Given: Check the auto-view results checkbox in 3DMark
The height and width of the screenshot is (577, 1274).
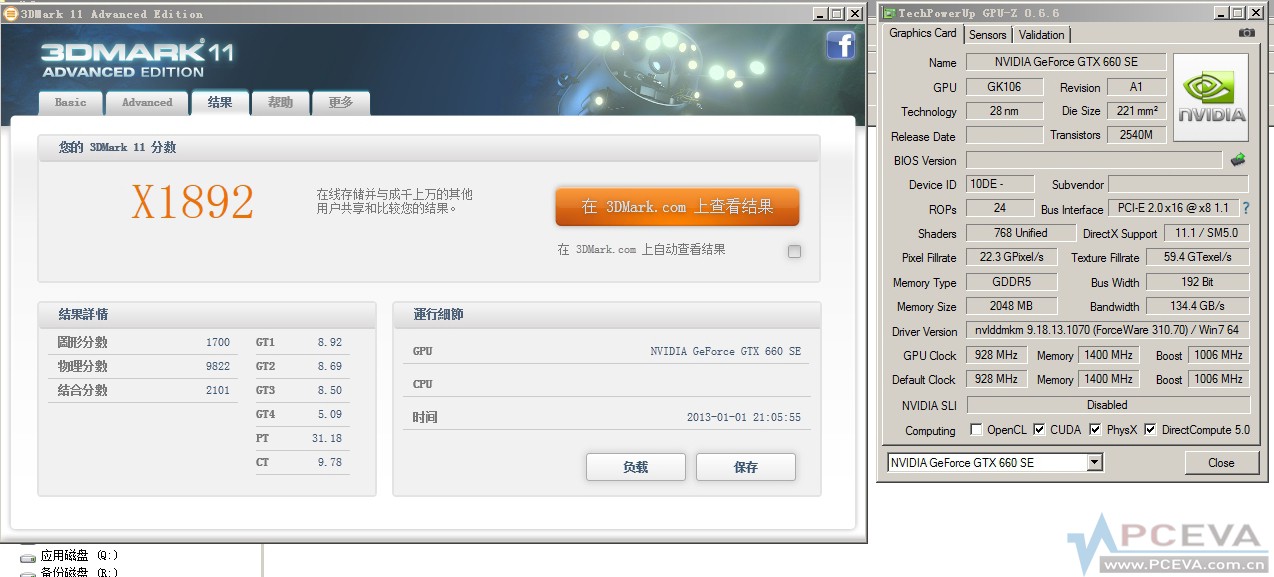Looking at the screenshot, I should coord(794,251).
